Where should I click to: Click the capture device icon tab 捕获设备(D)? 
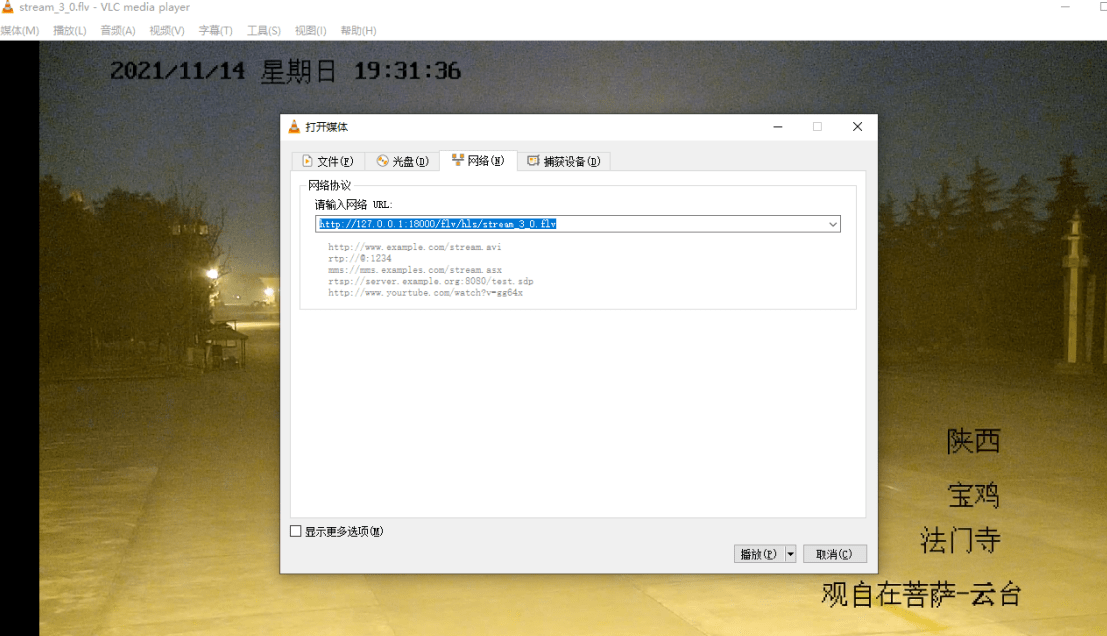click(533, 161)
